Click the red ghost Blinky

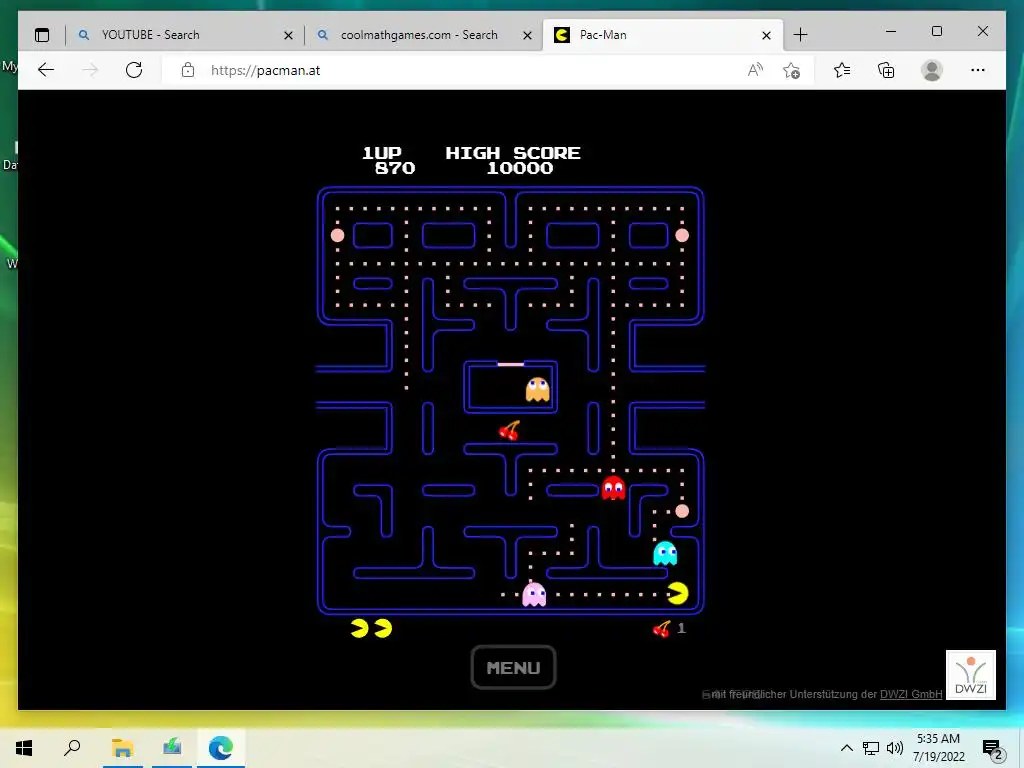coord(613,488)
